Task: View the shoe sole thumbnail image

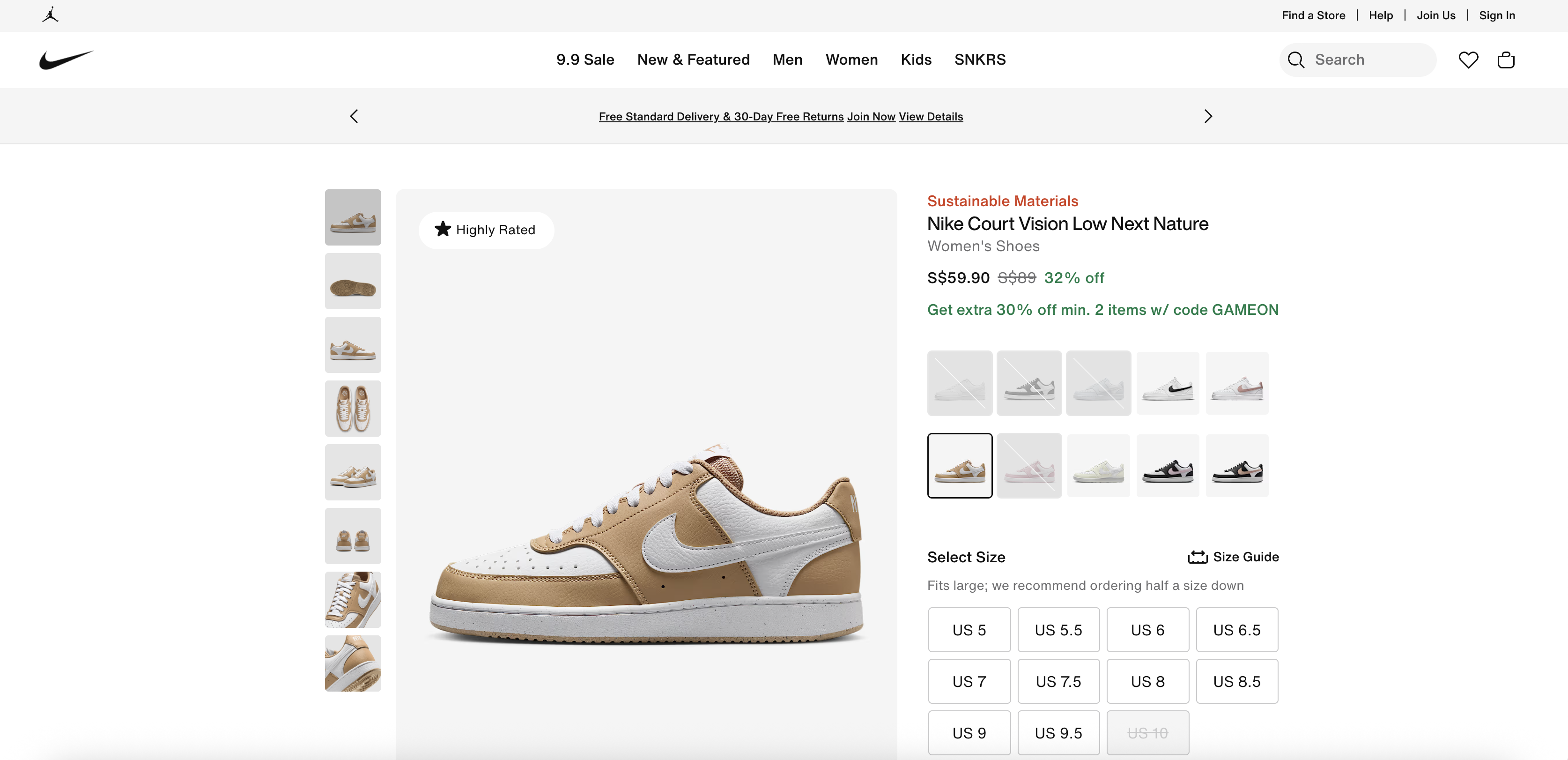Action: tap(353, 281)
